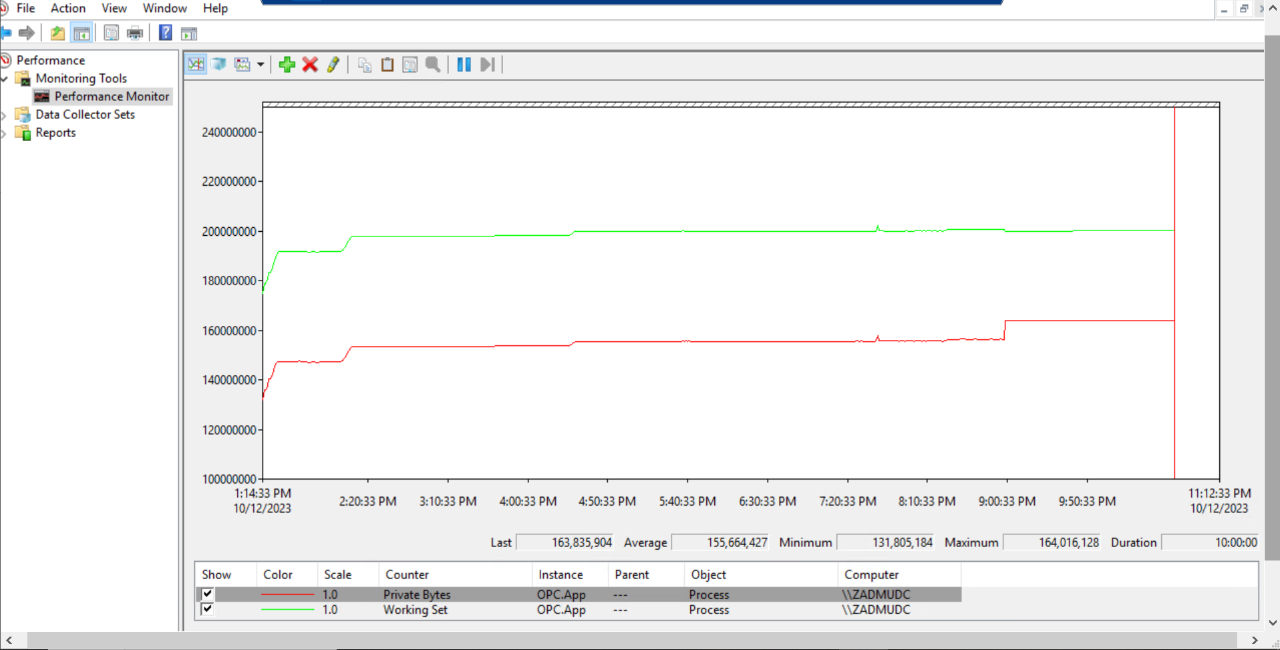The width and height of the screenshot is (1280, 650).
Task: Click the Last value field
Action: (x=567, y=543)
